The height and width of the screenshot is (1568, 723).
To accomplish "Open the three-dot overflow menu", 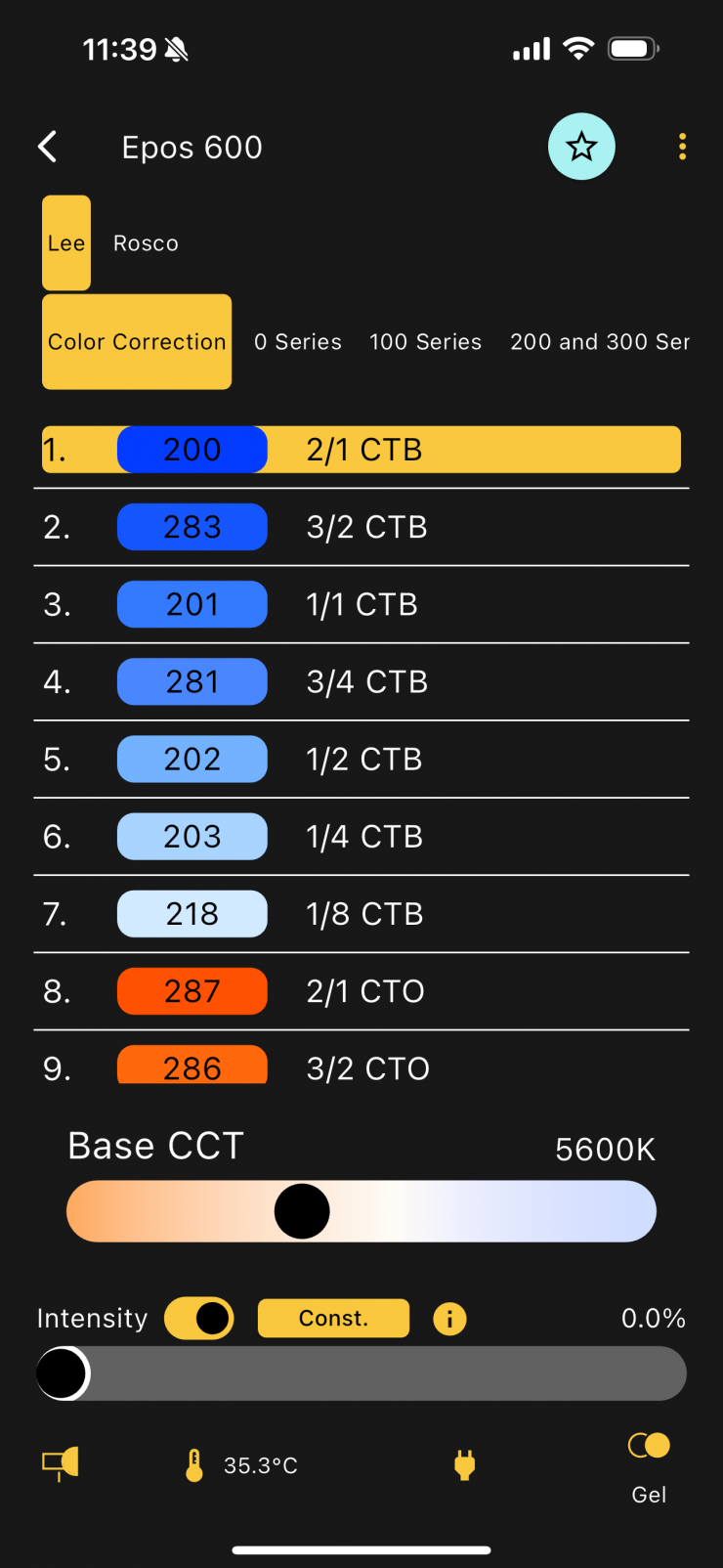I will coord(682,147).
